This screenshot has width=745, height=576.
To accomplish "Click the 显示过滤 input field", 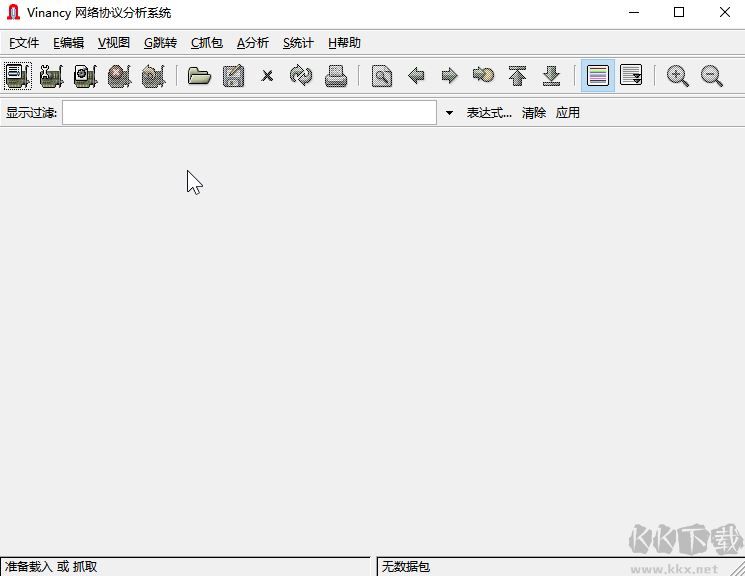I will 249,113.
